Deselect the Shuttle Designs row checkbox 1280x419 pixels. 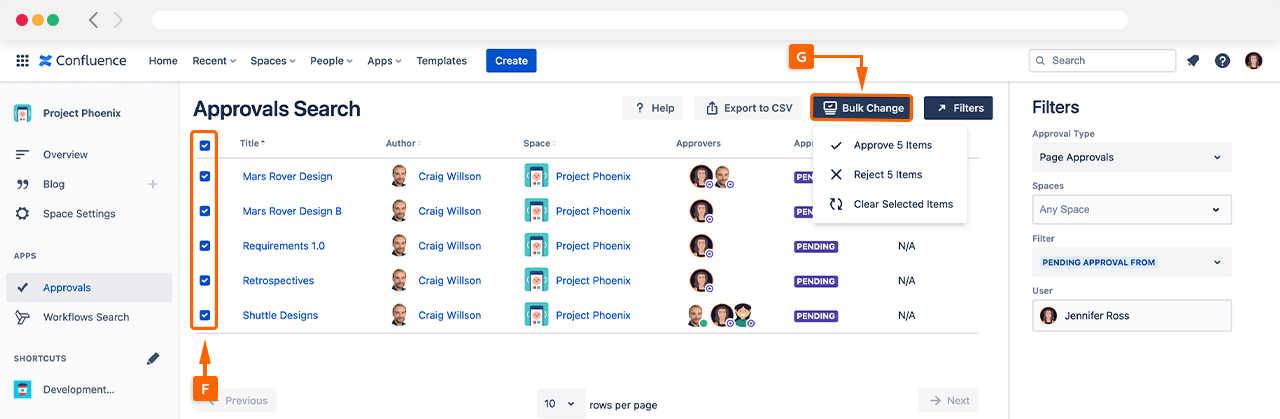pyautogui.click(x=205, y=316)
